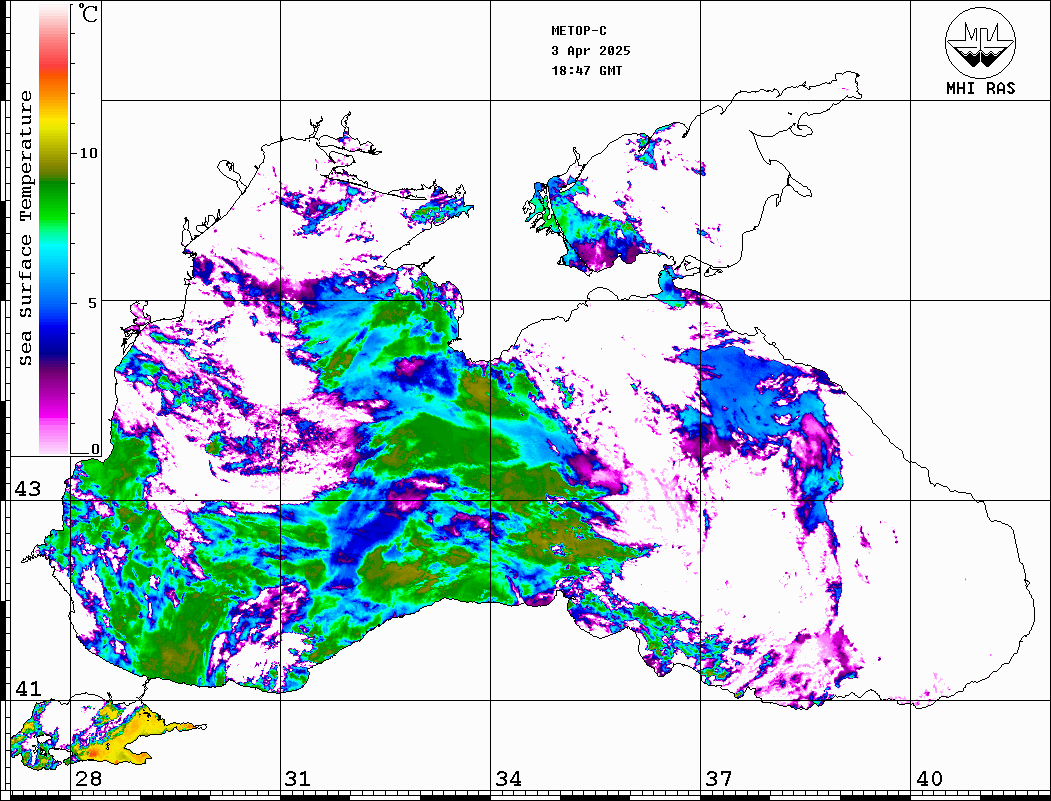Click the longitude label "31"

click(298, 779)
